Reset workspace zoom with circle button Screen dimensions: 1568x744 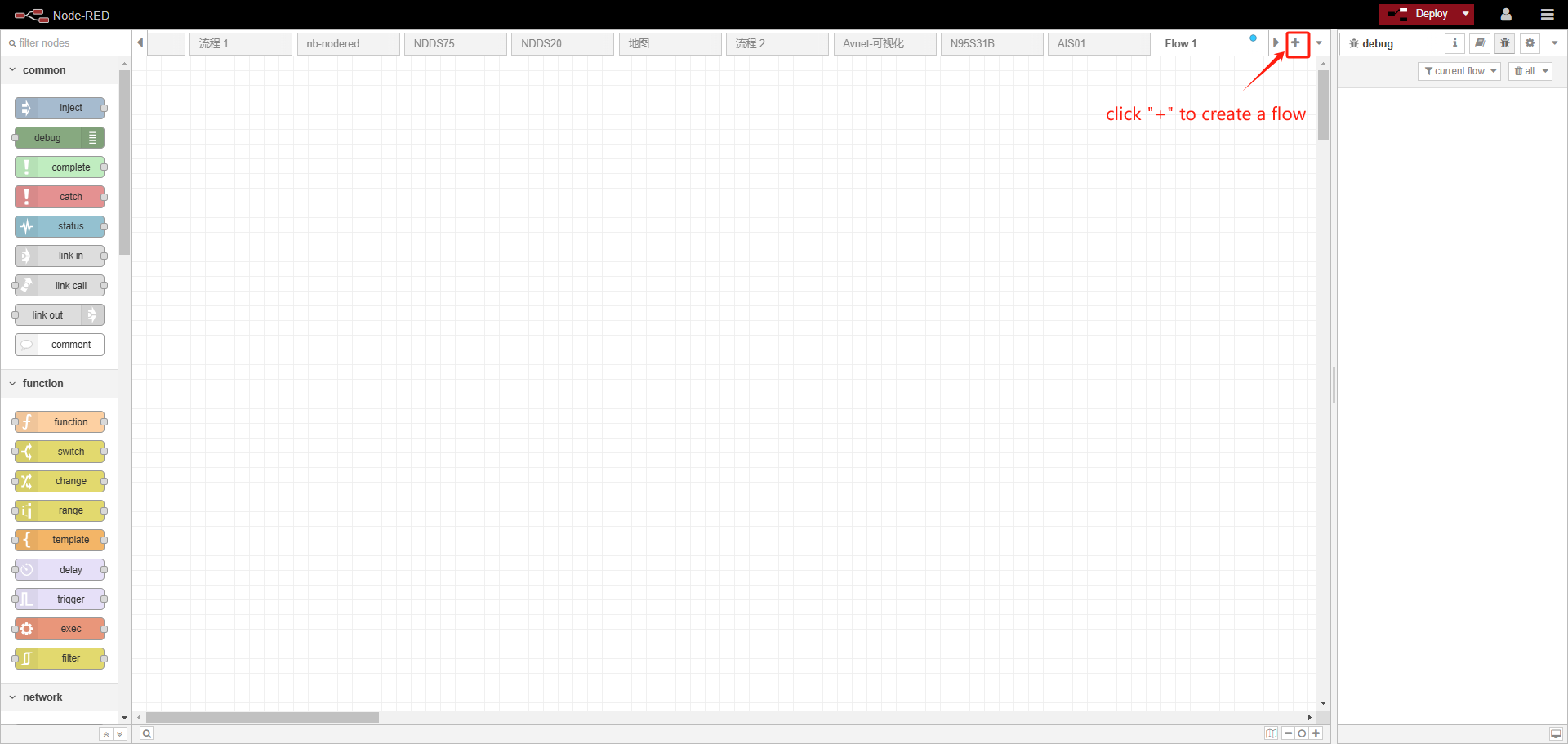tap(1302, 733)
